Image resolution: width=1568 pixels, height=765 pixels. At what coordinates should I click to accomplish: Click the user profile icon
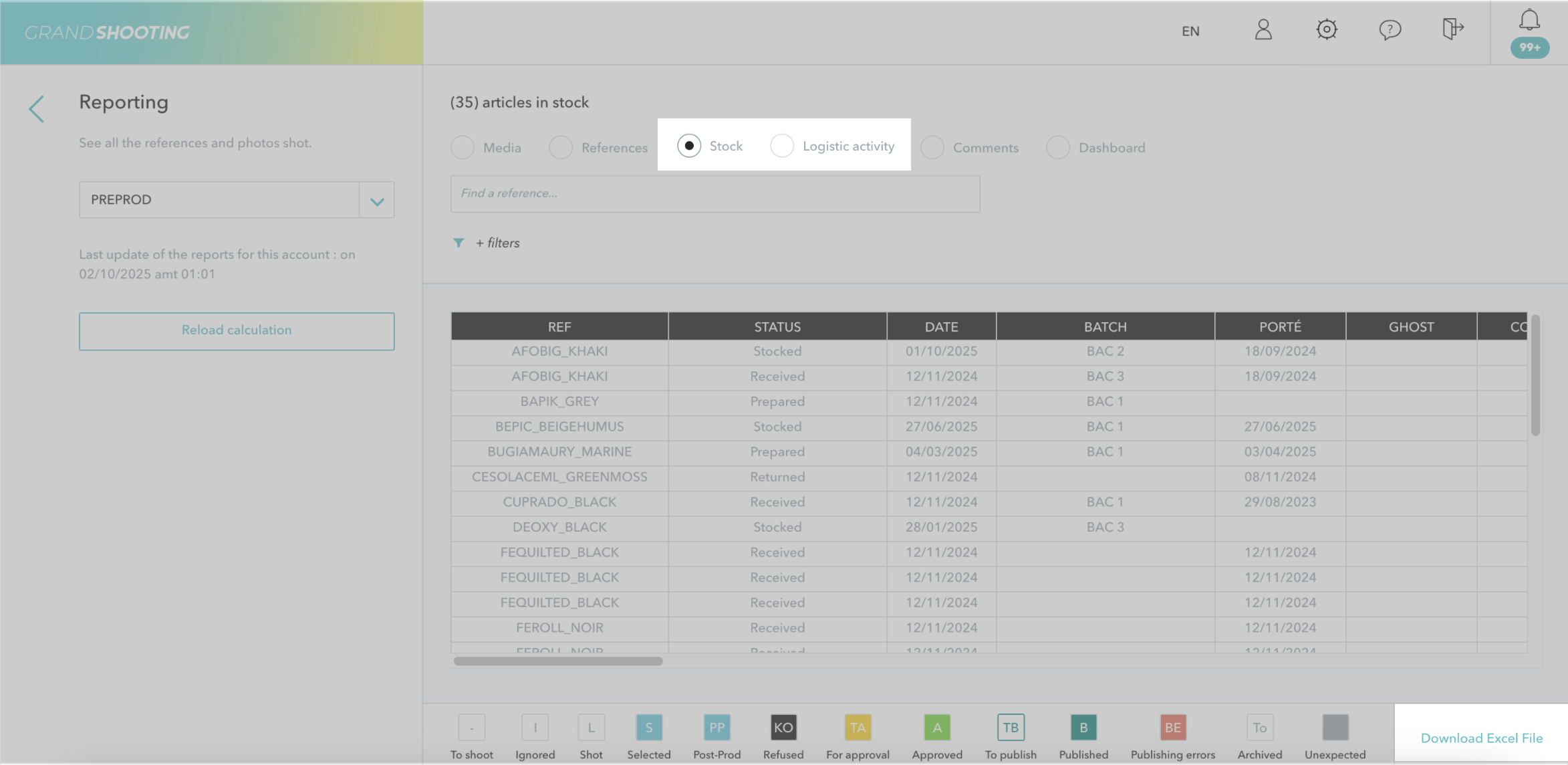click(x=1263, y=30)
